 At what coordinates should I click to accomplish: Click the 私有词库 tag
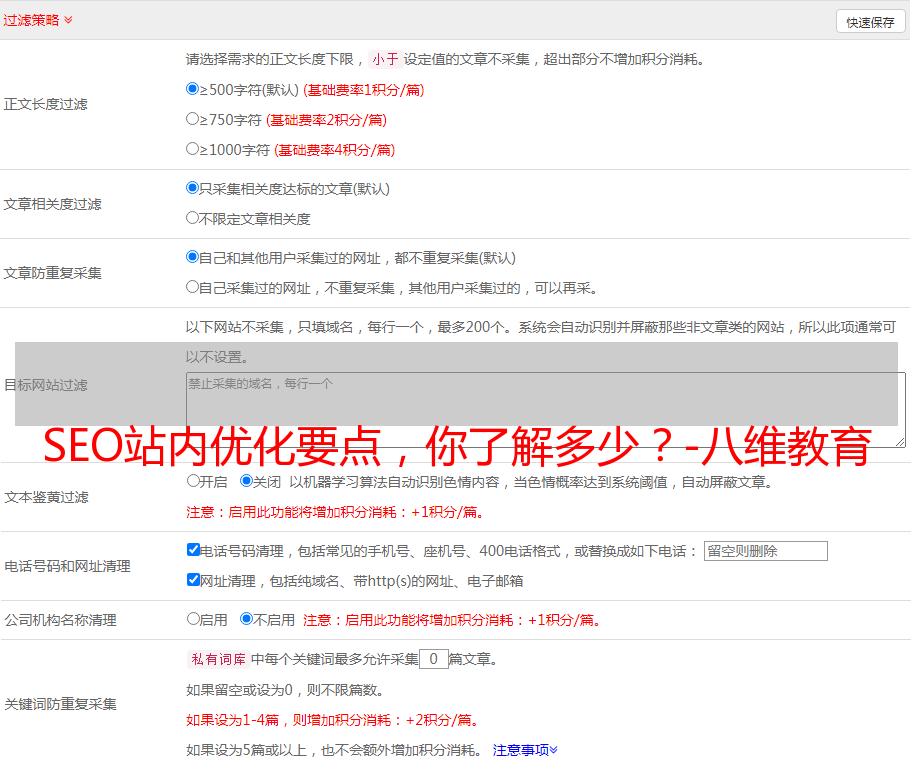point(218,659)
